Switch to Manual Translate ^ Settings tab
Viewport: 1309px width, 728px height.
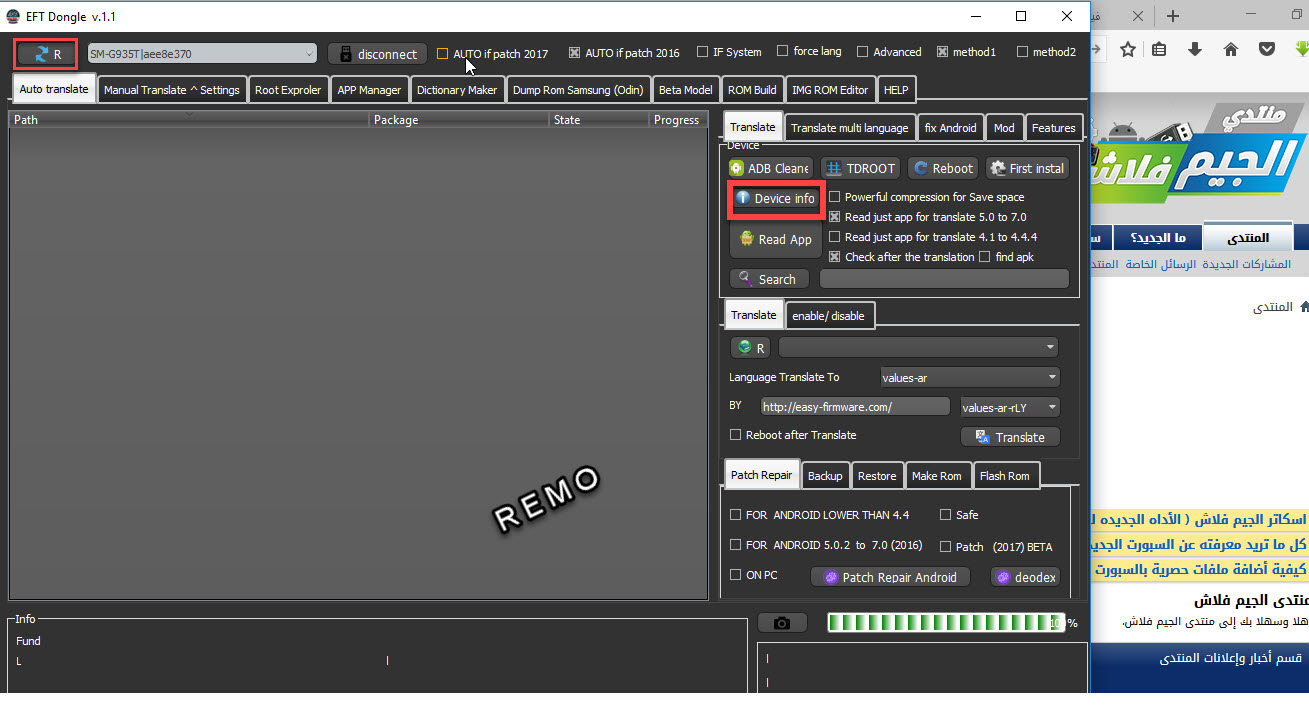[x=171, y=90]
